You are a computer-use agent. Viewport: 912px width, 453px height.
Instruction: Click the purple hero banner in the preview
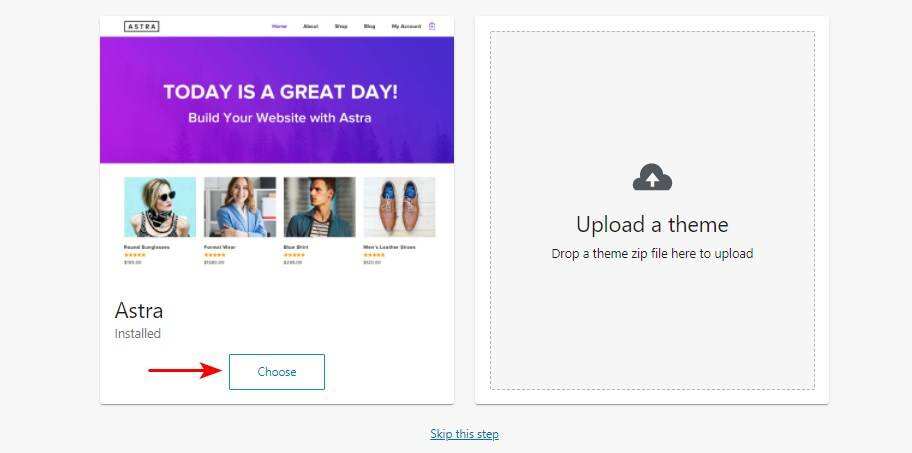pyautogui.click(x=277, y=100)
